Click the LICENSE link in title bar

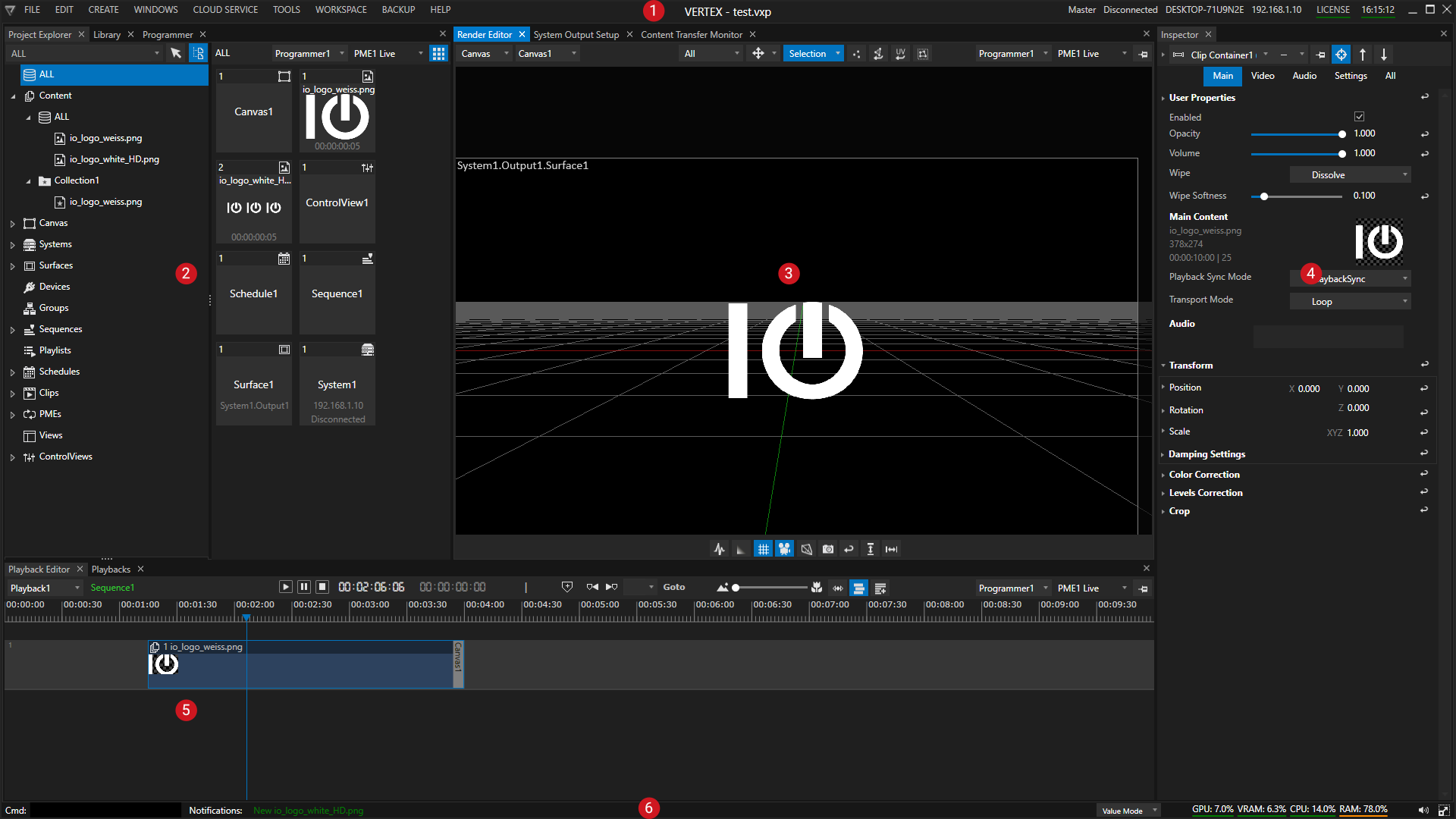[x=1332, y=10]
